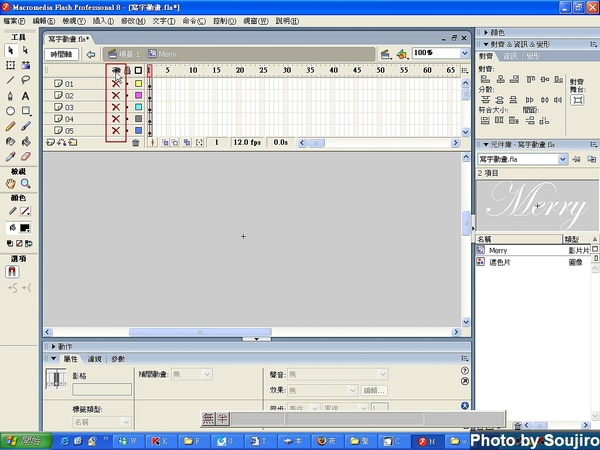This screenshot has height=450, width=600.
Task: Open the zoom percentage dropdown
Action: tap(465, 53)
